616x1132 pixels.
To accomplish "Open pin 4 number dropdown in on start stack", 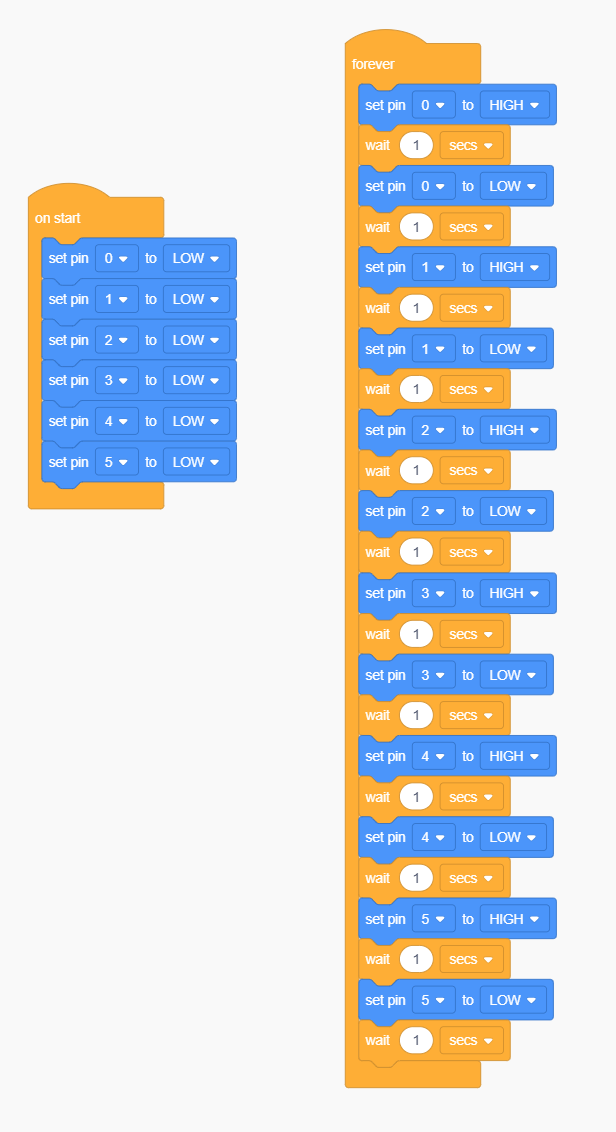I will pos(116,421).
